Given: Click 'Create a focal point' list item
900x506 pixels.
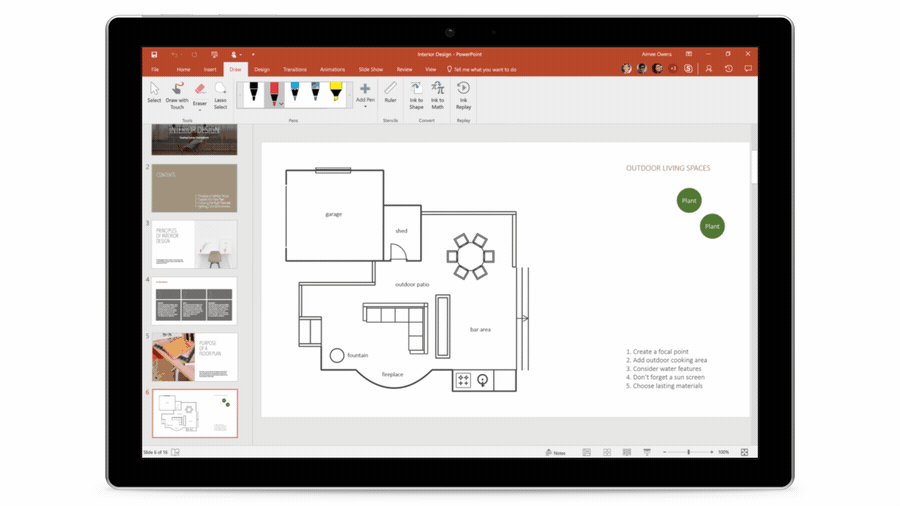Looking at the screenshot, I should click(657, 352).
